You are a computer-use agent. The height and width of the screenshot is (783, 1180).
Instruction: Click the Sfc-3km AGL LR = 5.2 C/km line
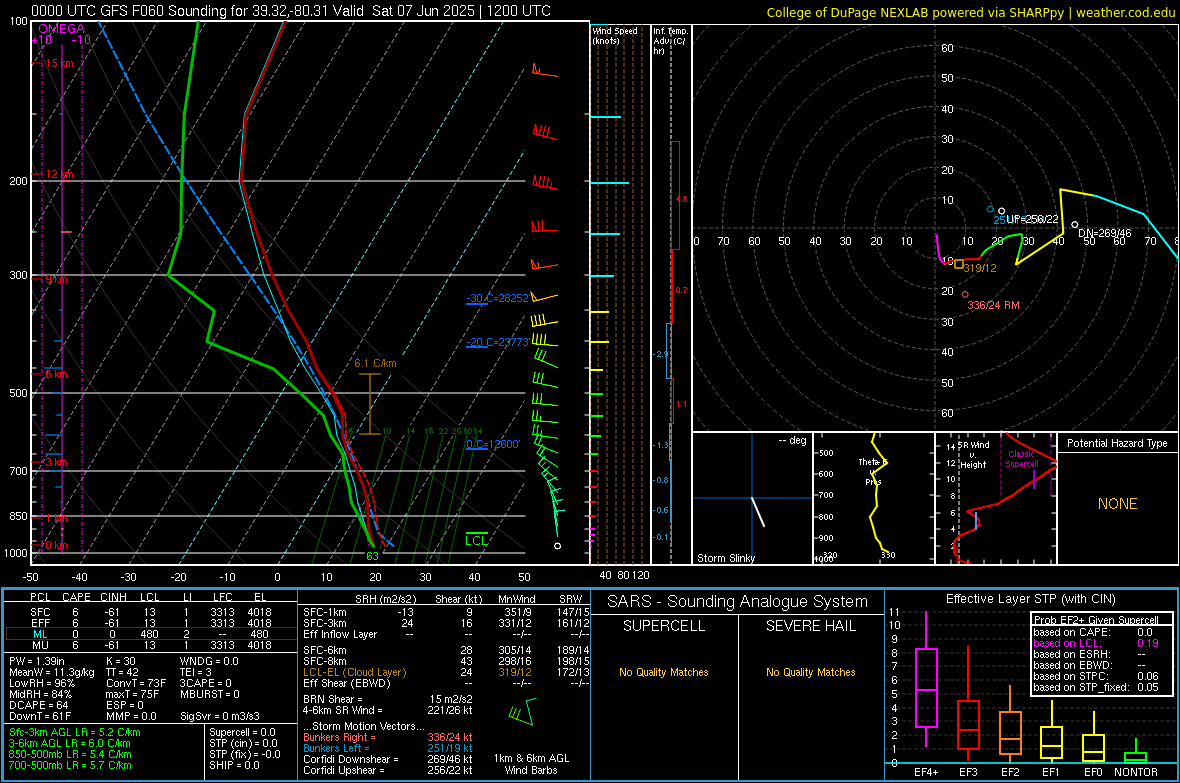[x=75, y=732]
